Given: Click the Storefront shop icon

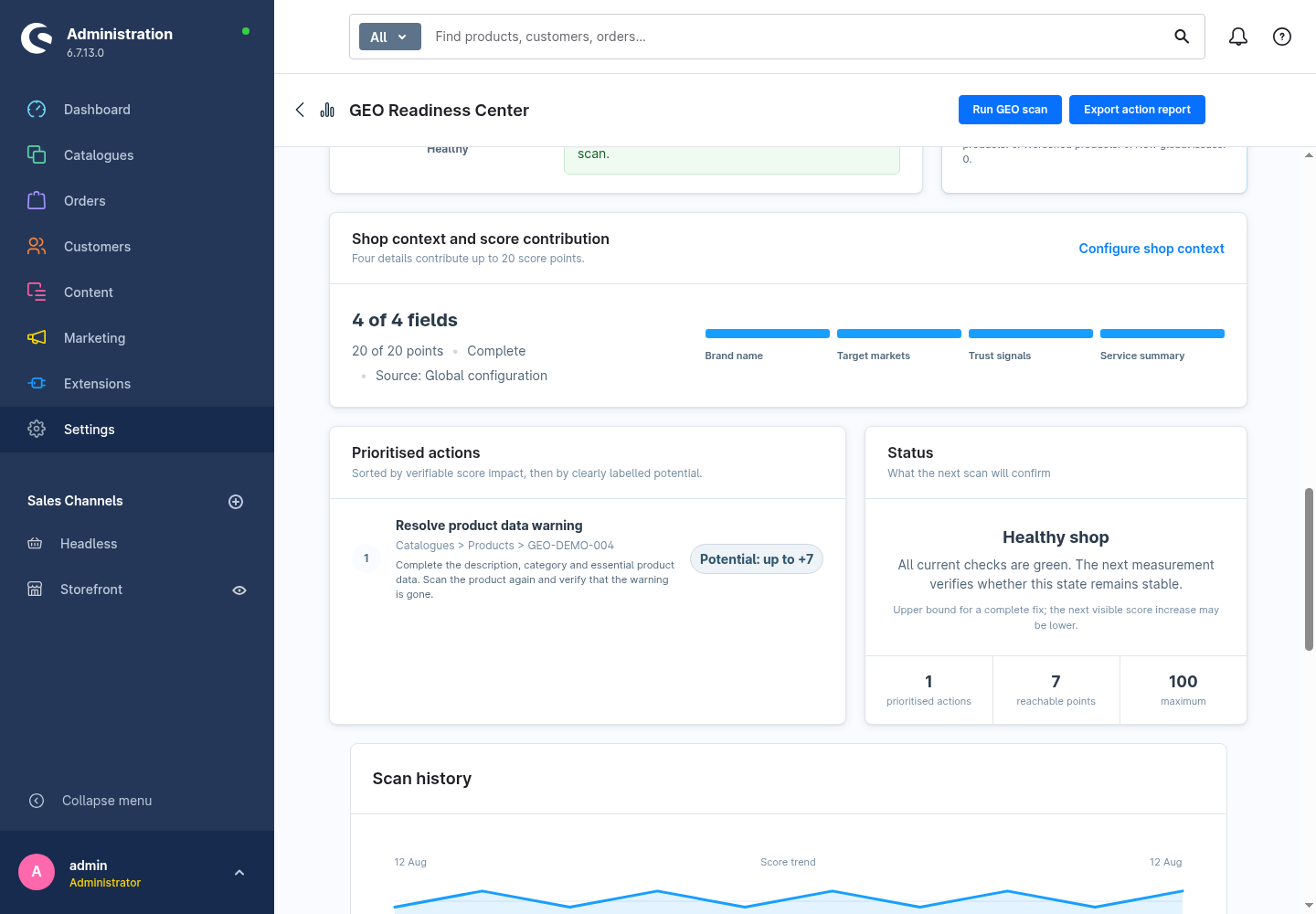Looking at the screenshot, I should click(x=35, y=590).
